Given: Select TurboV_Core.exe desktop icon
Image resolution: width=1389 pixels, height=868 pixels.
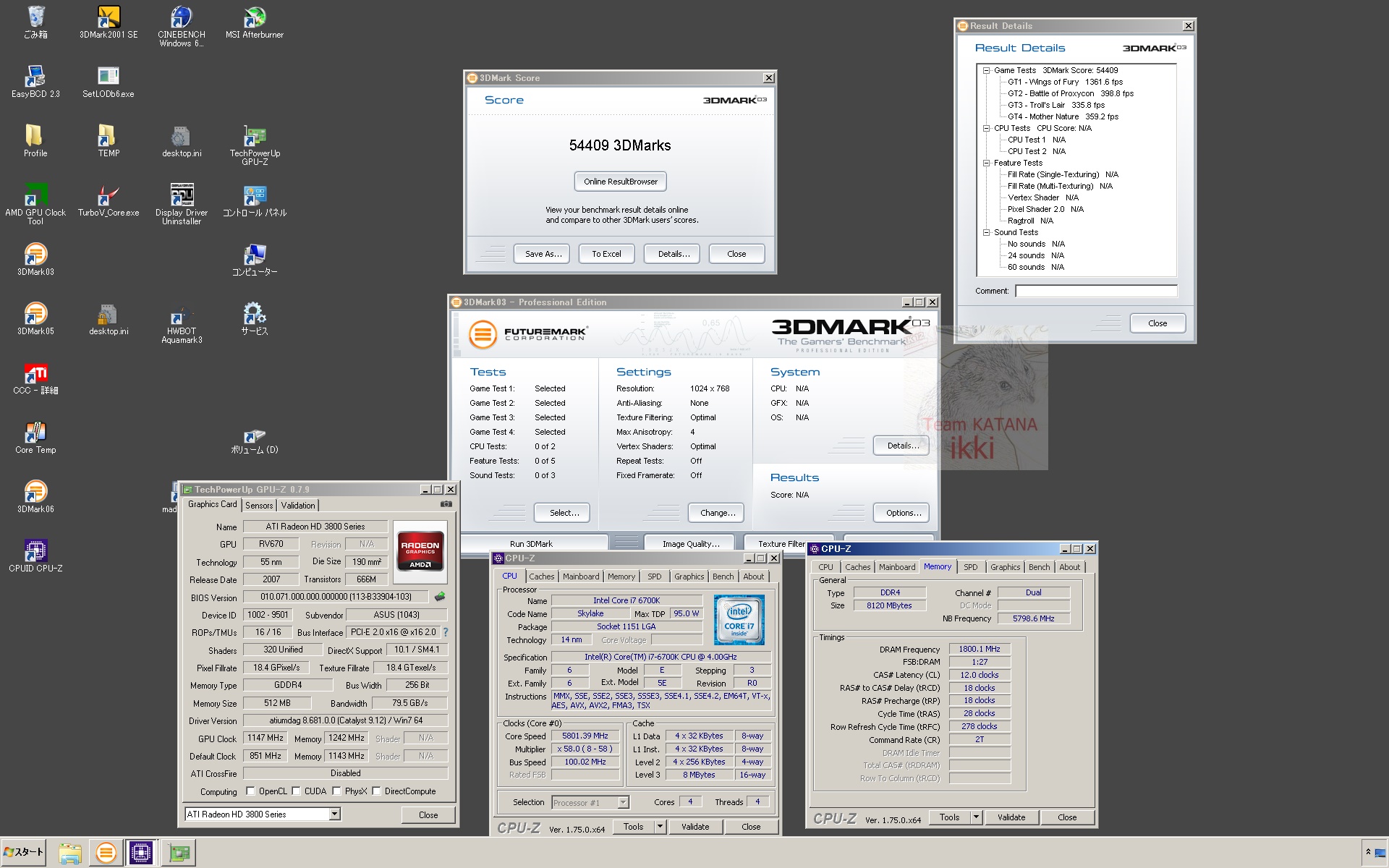Looking at the screenshot, I should pos(109,200).
